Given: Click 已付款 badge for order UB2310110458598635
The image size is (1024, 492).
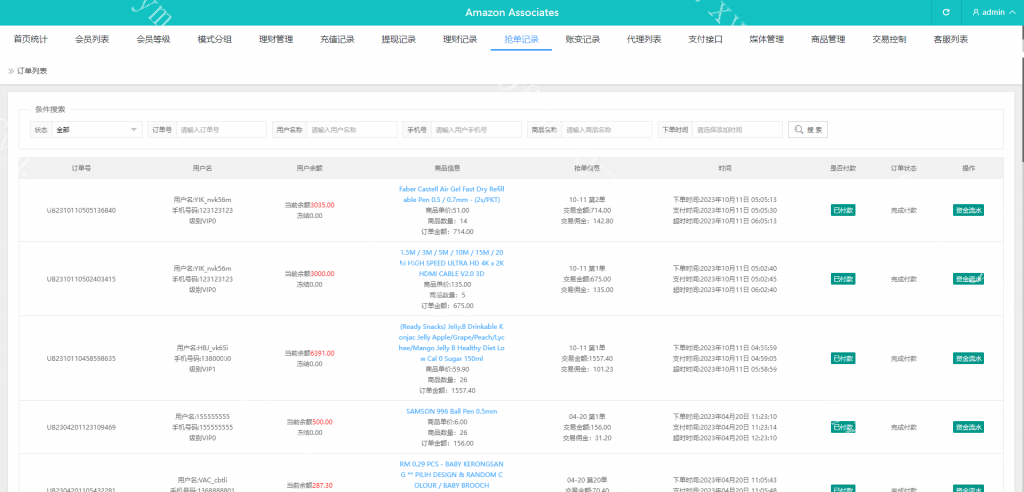Looking at the screenshot, I should click(x=842, y=359).
